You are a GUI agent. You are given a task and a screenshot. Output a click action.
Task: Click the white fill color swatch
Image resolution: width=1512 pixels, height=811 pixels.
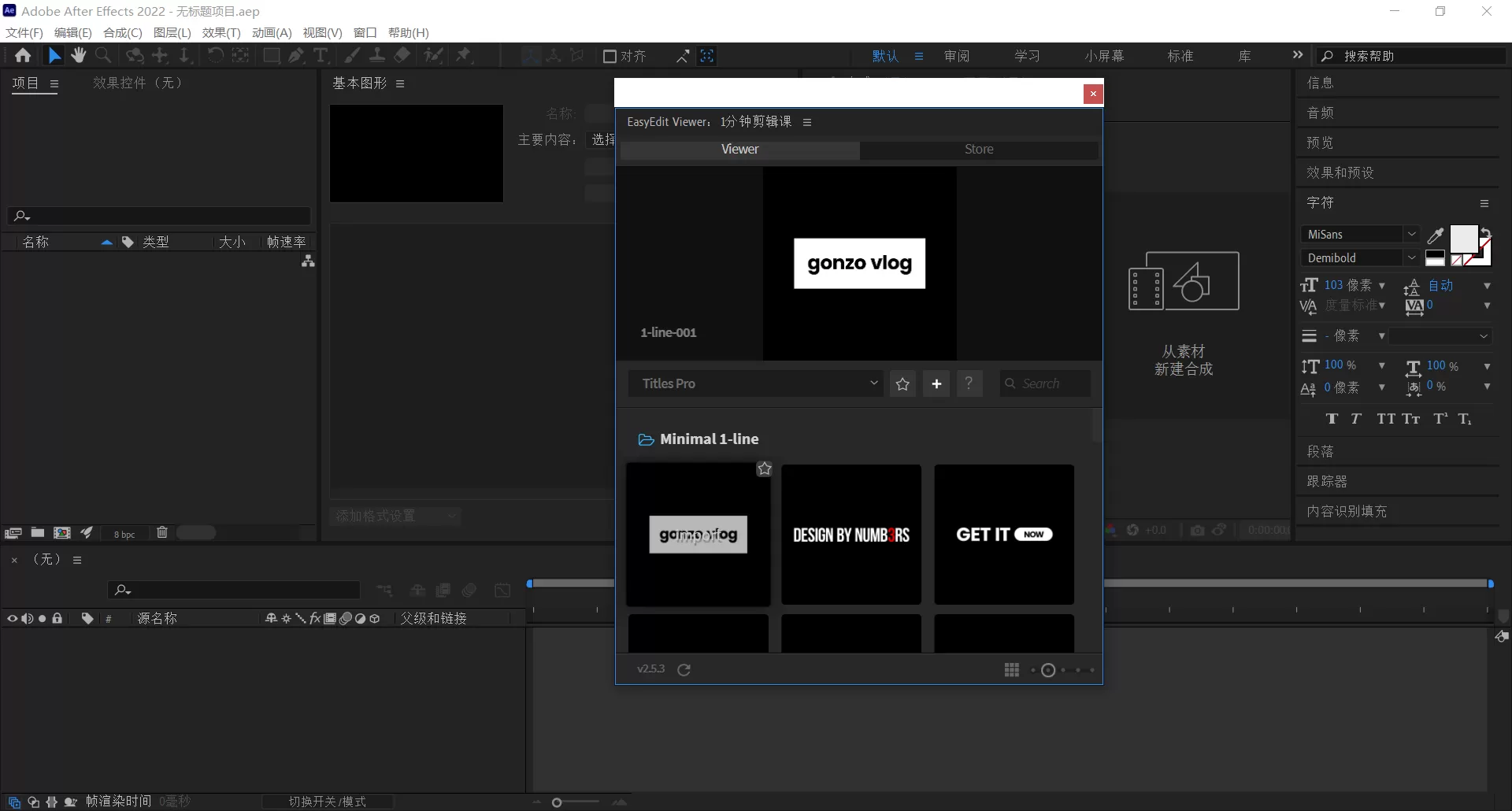click(1463, 238)
